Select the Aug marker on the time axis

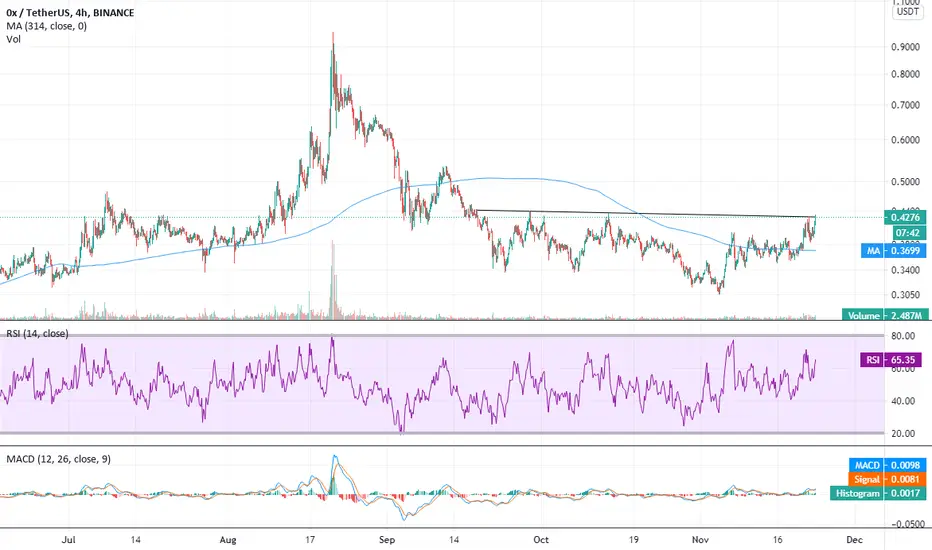tap(228, 540)
